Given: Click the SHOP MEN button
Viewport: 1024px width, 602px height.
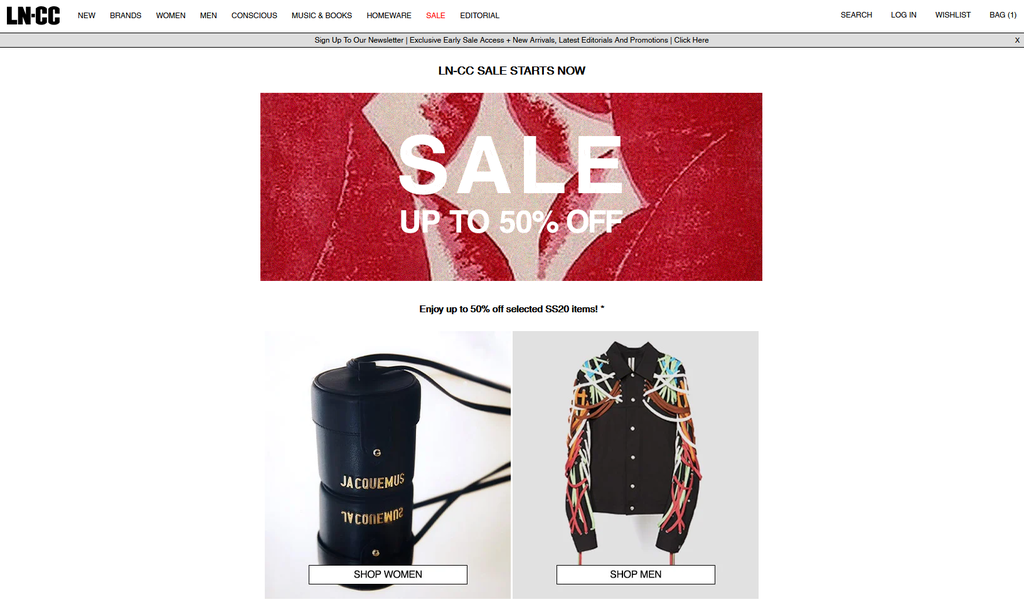Looking at the screenshot, I should [635, 575].
